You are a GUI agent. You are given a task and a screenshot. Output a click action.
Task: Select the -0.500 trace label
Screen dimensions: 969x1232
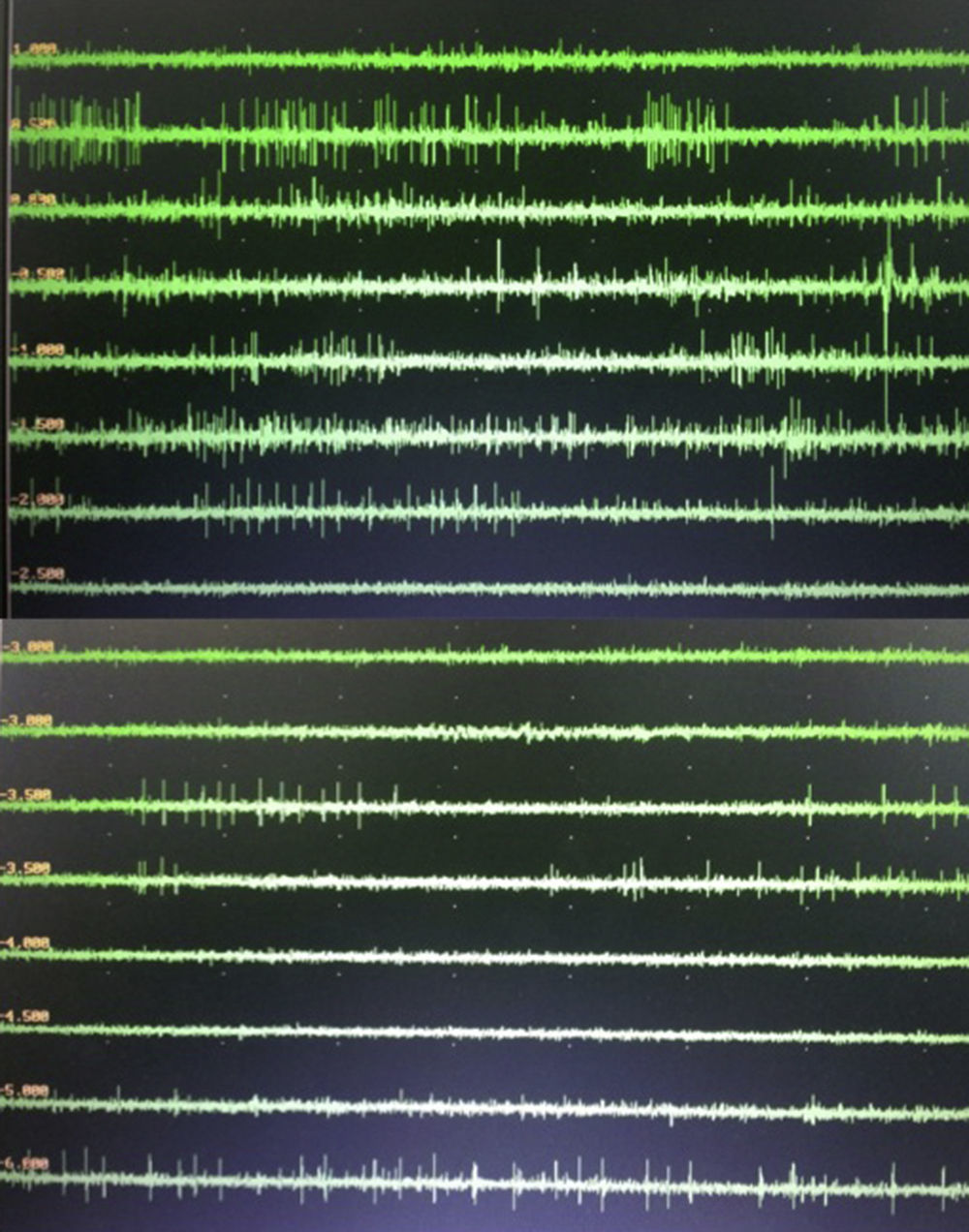tap(39, 274)
